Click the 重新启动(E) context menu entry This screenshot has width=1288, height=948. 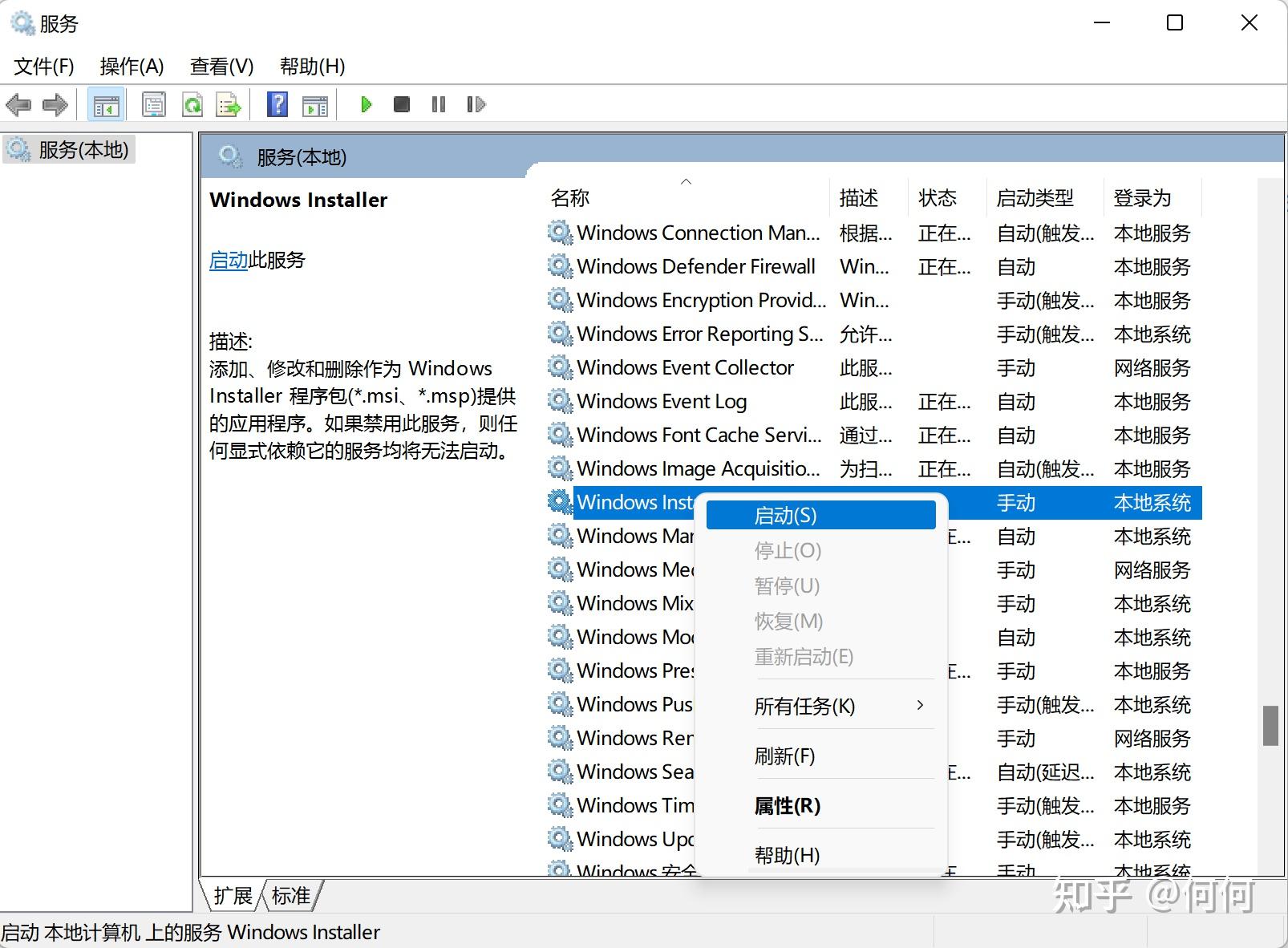tap(821, 657)
